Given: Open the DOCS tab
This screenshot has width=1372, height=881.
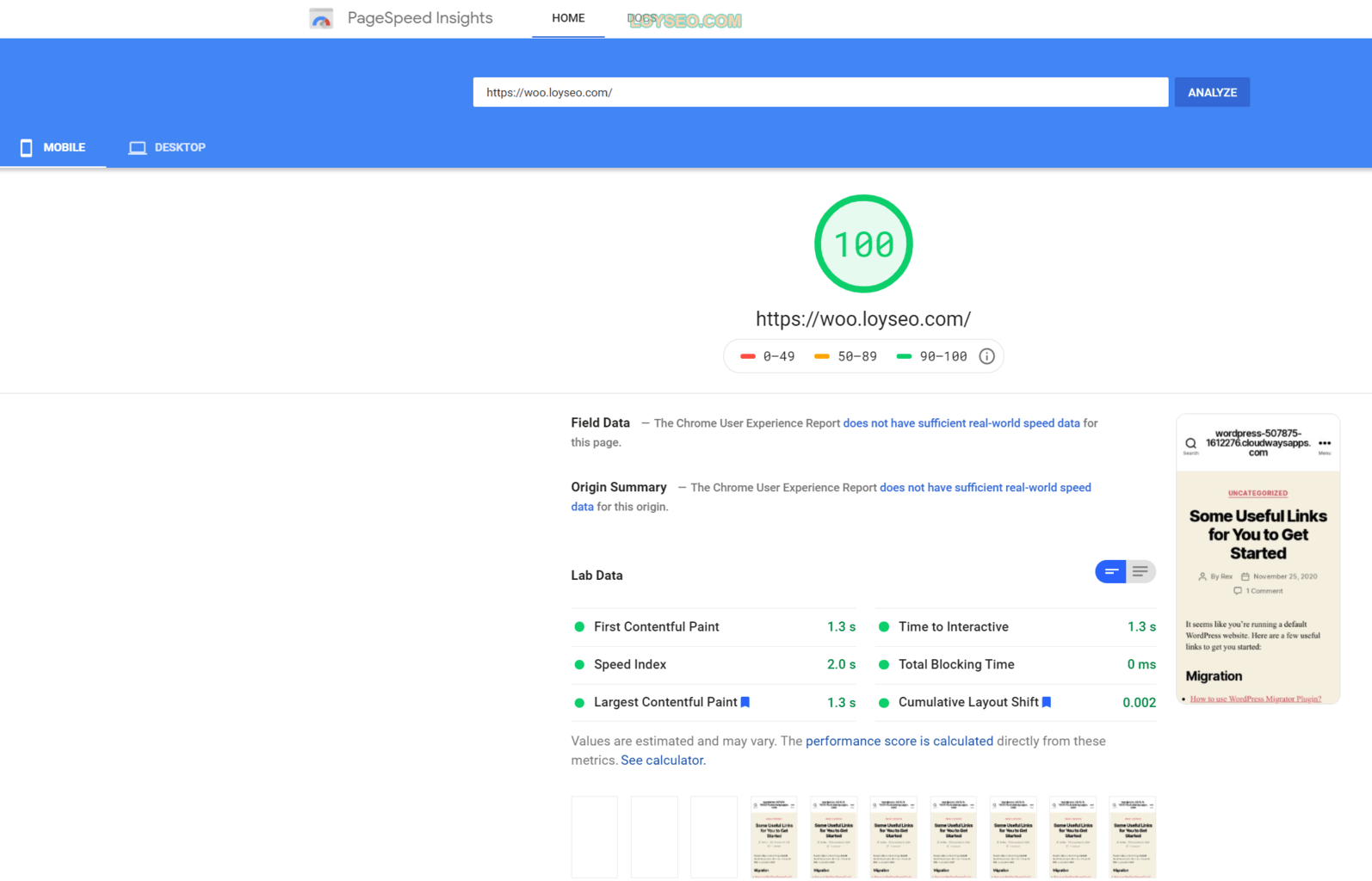Looking at the screenshot, I should (x=642, y=18).
